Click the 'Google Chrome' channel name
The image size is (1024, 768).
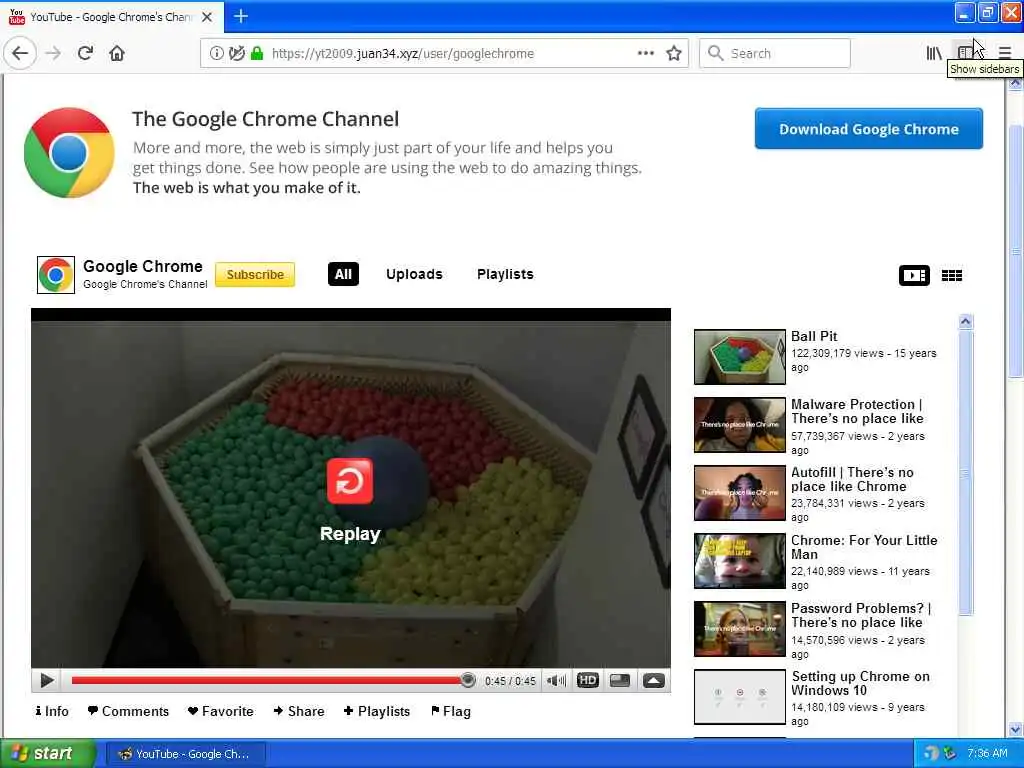pyautogui.click(x=142, y=266)
